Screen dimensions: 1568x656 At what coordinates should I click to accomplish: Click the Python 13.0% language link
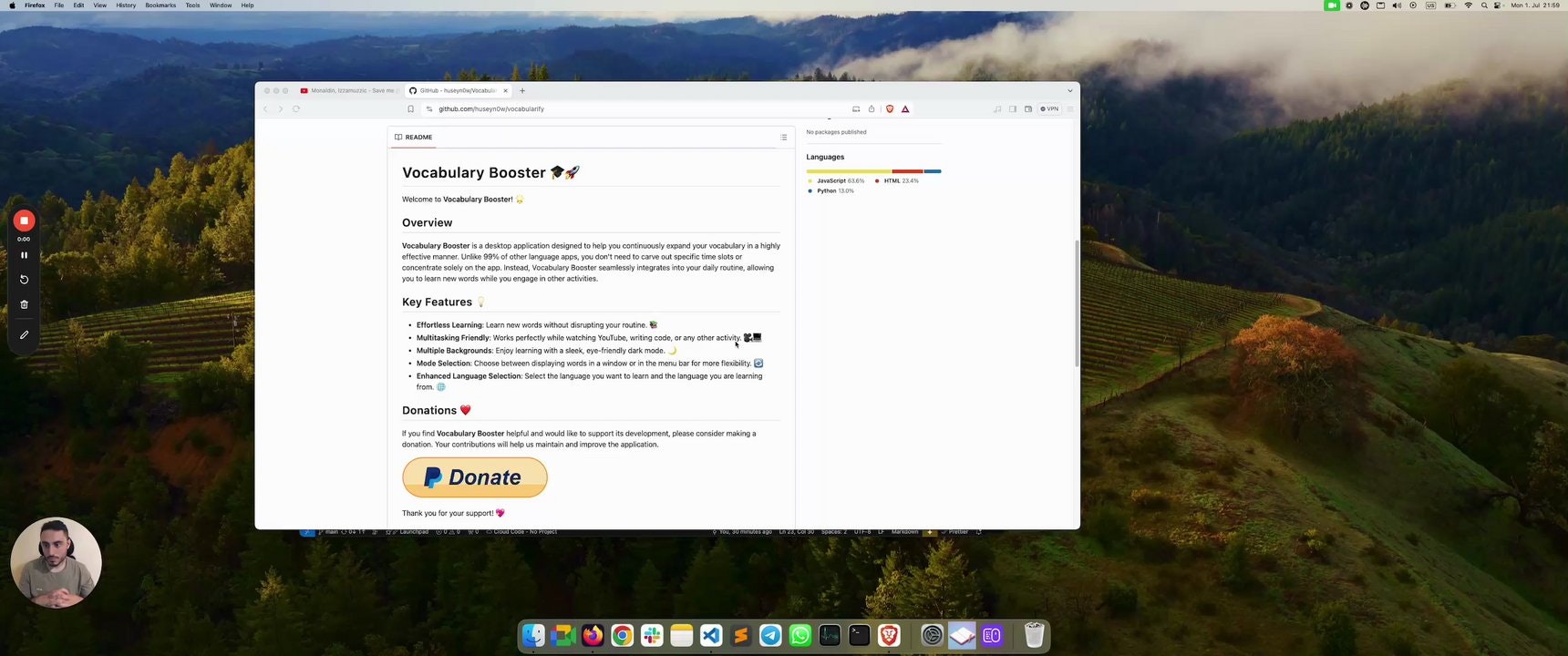[830, 190]
